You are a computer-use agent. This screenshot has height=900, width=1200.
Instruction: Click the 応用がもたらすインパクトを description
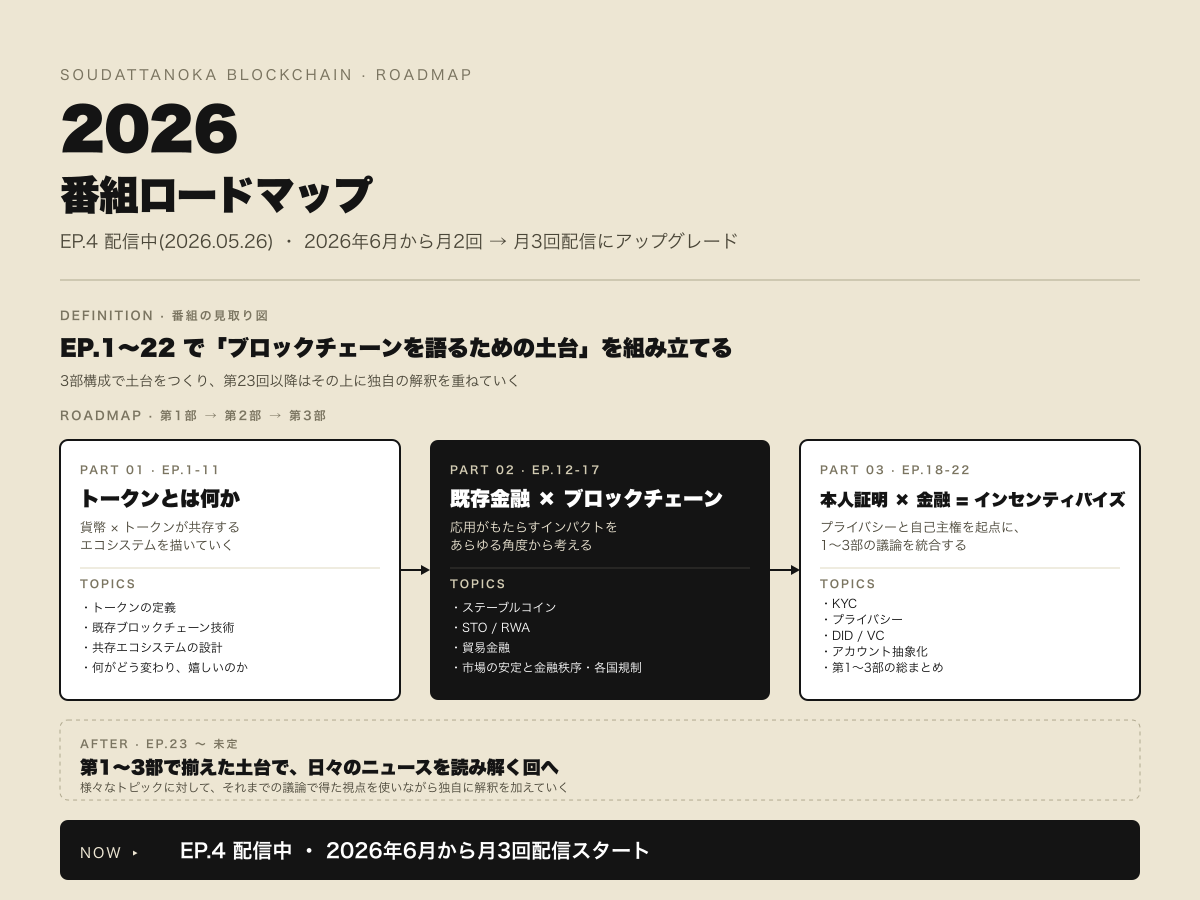click(x=534, y=536)
